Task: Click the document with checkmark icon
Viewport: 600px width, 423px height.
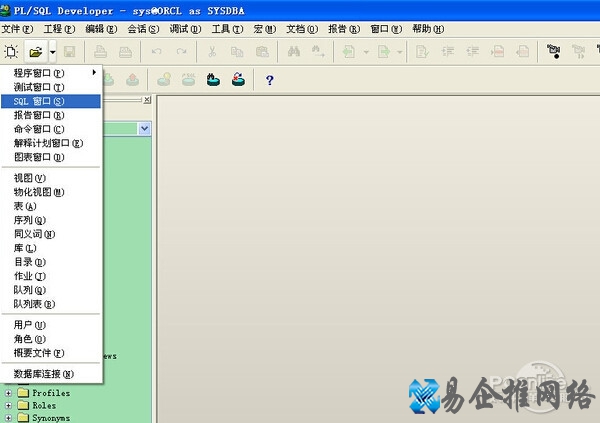Action: click(x=422, y=51)
